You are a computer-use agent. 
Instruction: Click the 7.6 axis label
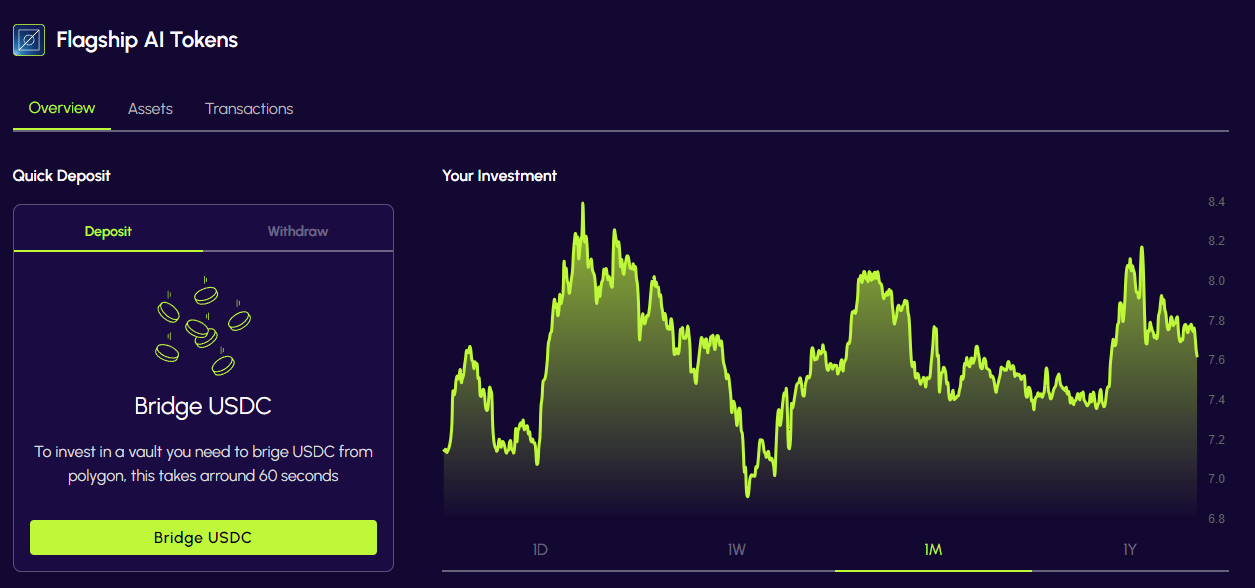(x=1216, y=360)
